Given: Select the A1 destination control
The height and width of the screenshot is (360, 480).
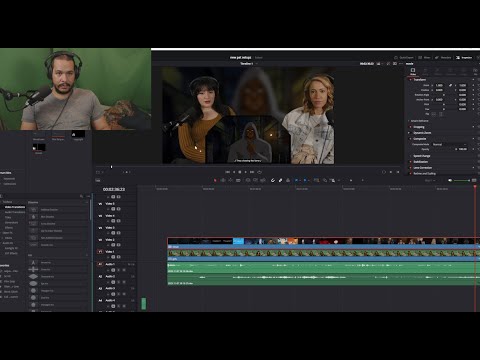Looking at the screenshot, I should [x=100, y=264].
